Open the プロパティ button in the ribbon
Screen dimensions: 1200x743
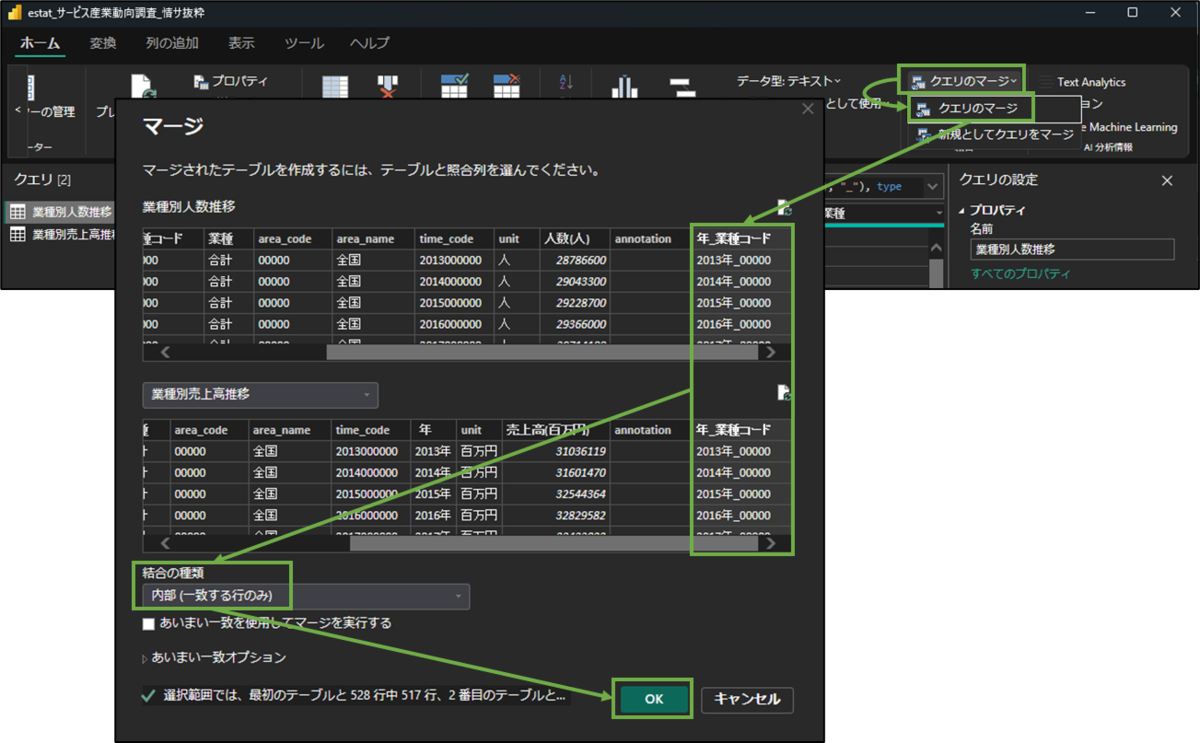pos(231,82)
